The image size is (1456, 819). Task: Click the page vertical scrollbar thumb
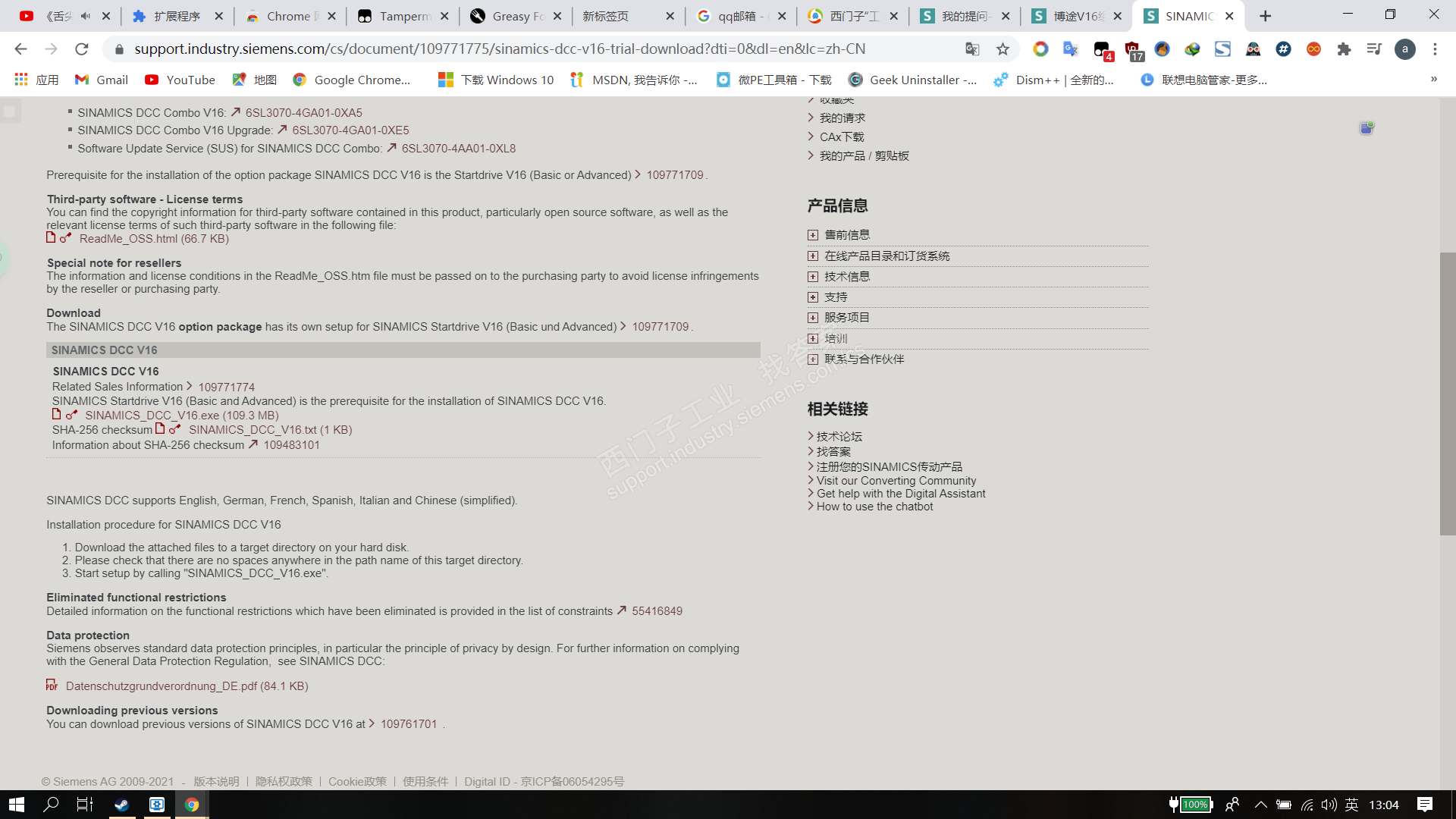tap(1447, 394)
